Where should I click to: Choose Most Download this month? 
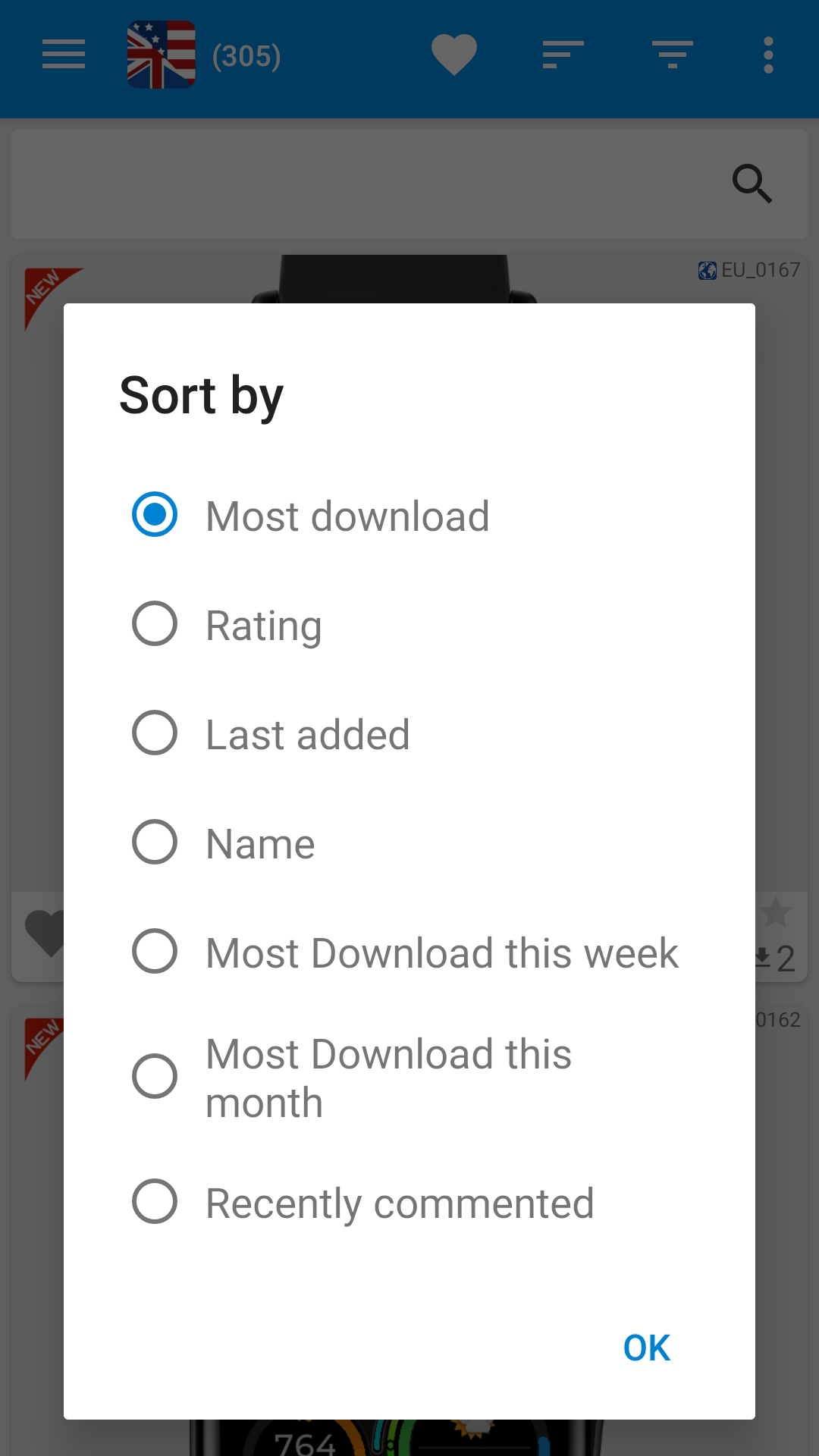(155, 1076)
